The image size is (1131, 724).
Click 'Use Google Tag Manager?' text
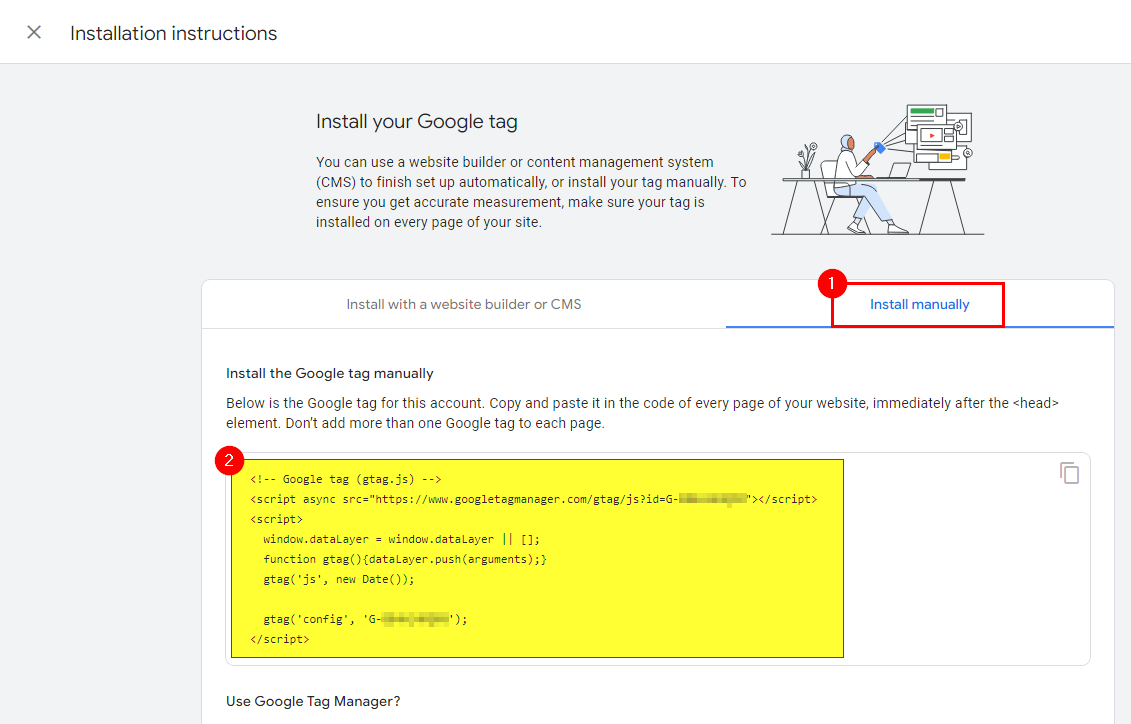pyautogui.click(x=313, y=701)
